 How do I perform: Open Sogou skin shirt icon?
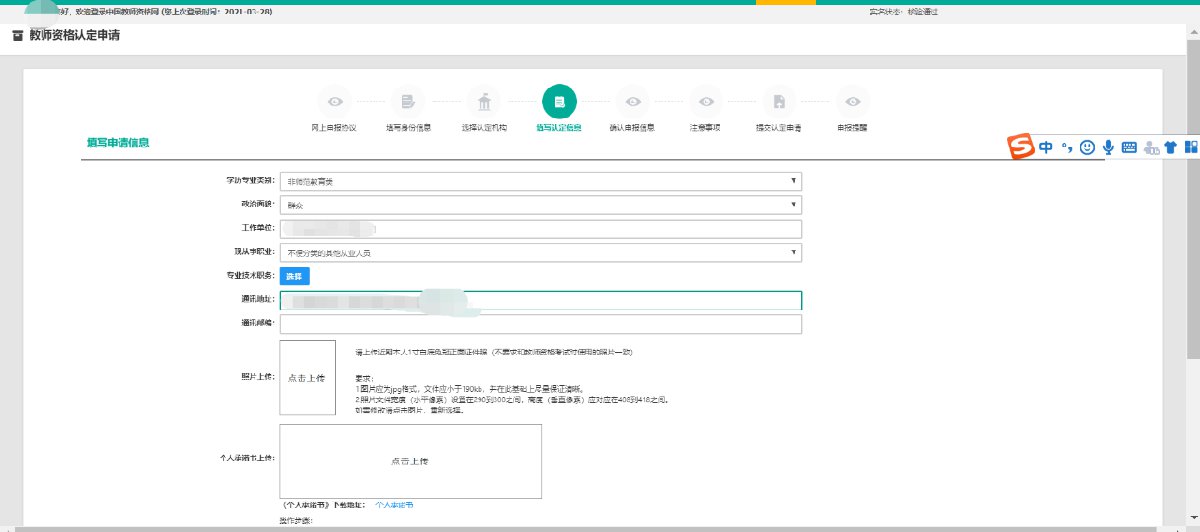1170,147
